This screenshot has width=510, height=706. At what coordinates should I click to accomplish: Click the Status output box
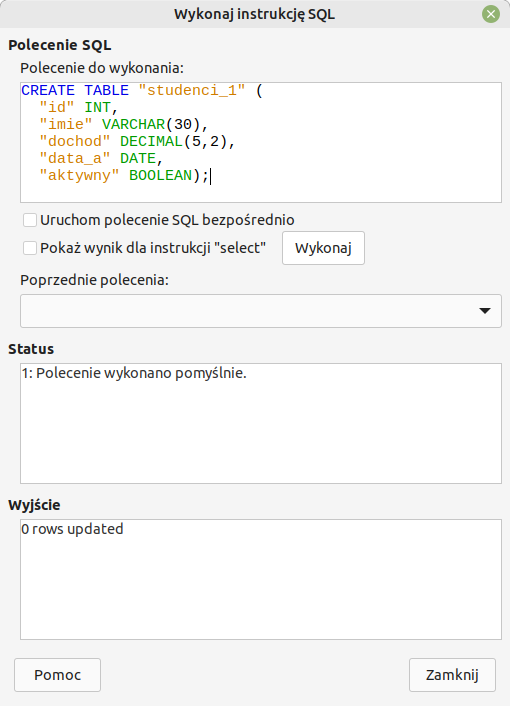261,424
